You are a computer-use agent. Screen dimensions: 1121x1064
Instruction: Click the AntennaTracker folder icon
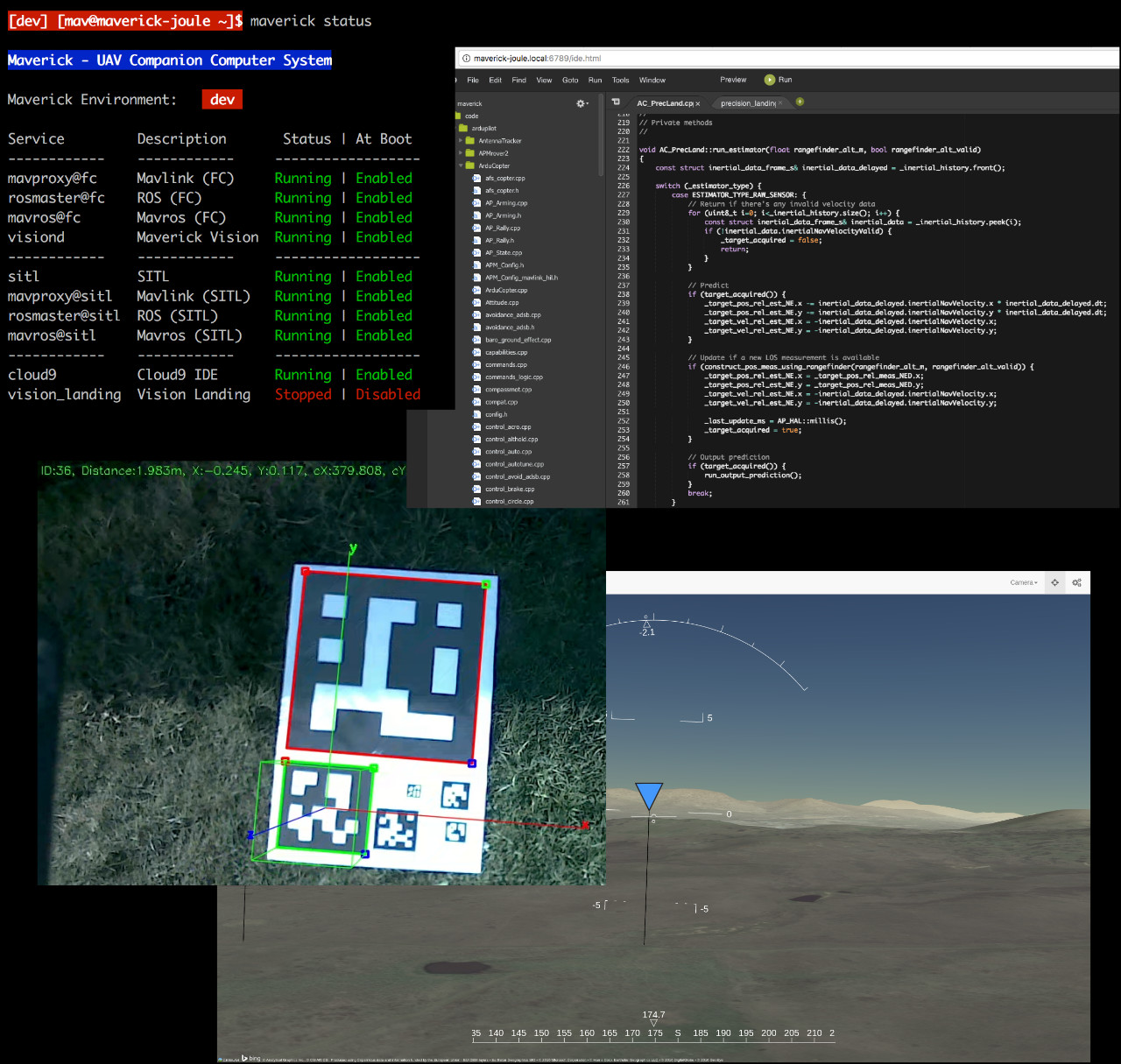pos(470,141)
